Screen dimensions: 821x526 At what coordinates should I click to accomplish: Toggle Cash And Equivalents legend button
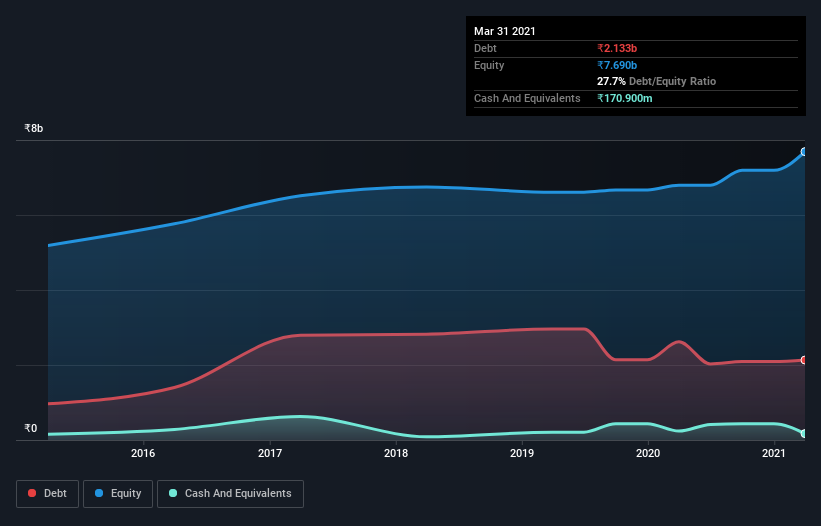(x=230, y=494)
